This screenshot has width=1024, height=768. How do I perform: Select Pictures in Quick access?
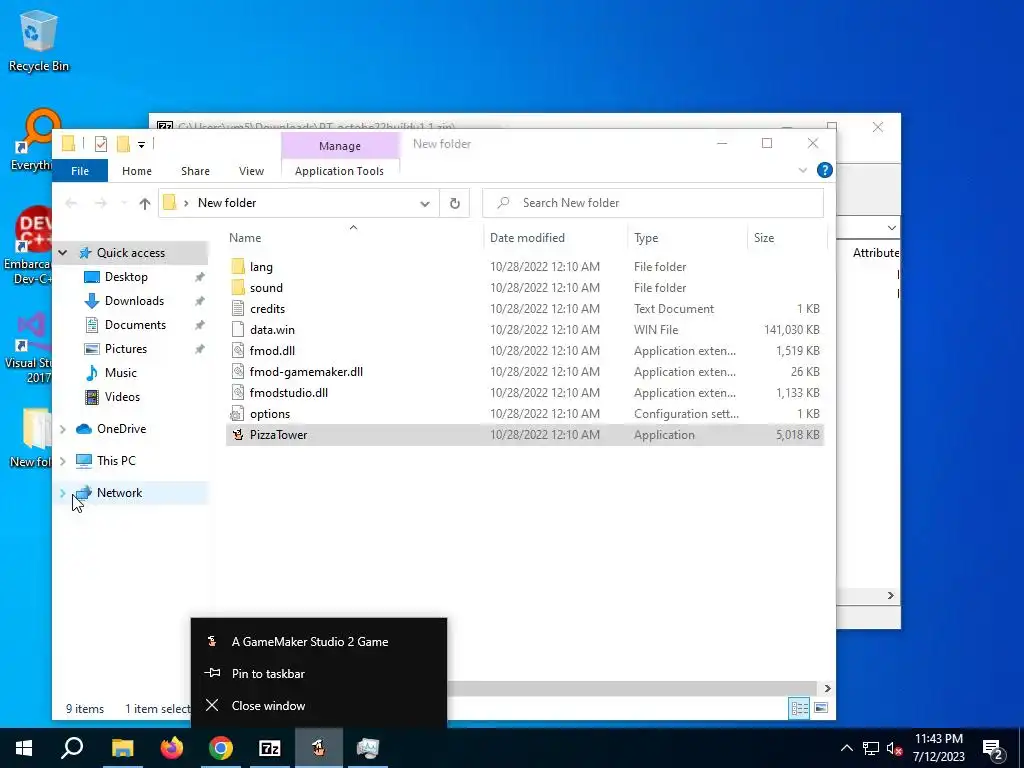(125, 349)
